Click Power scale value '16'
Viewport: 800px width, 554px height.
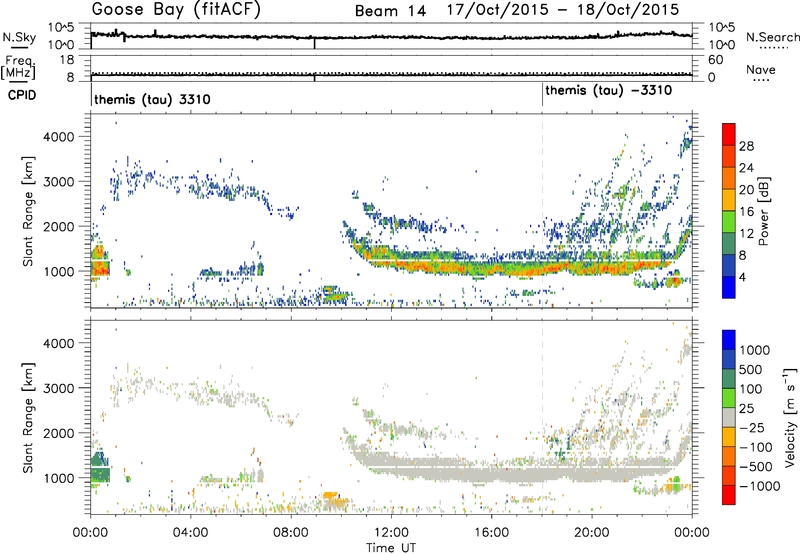coord(746,212)
